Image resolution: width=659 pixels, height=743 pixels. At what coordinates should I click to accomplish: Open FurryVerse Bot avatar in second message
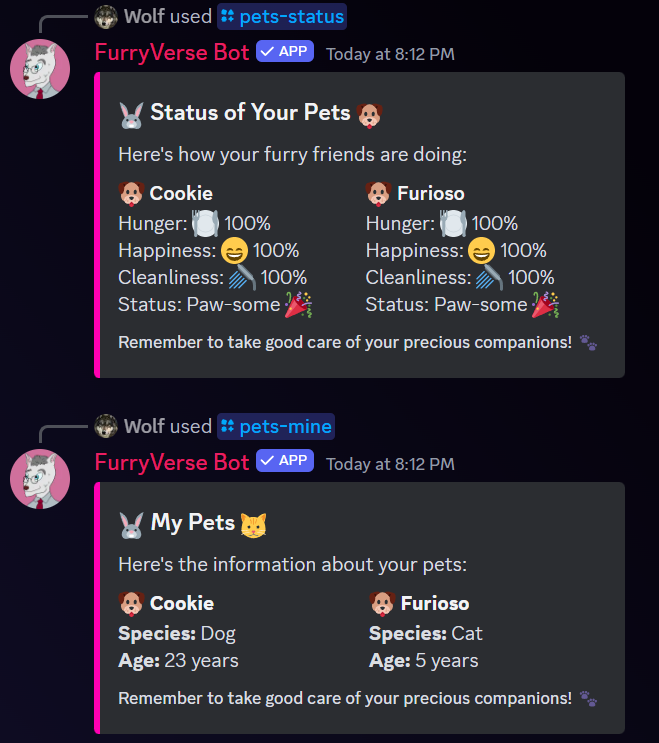pos(40,479)
